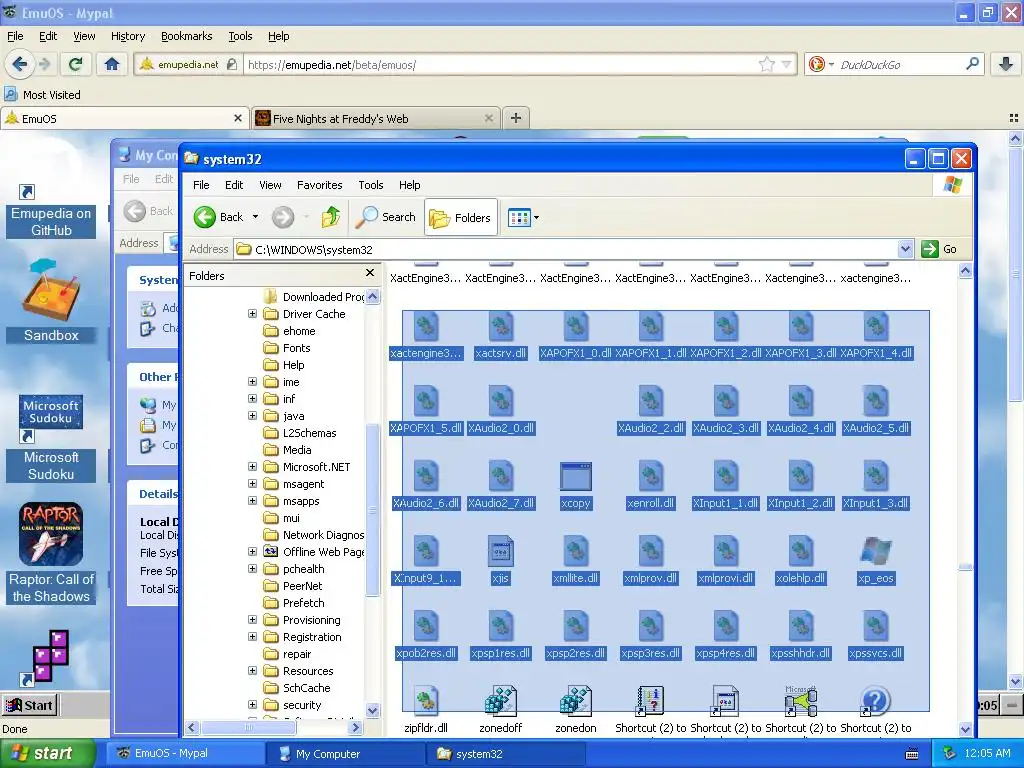
Task: Click the EmuOS inner Start button
Action: [x=29, y=705]
